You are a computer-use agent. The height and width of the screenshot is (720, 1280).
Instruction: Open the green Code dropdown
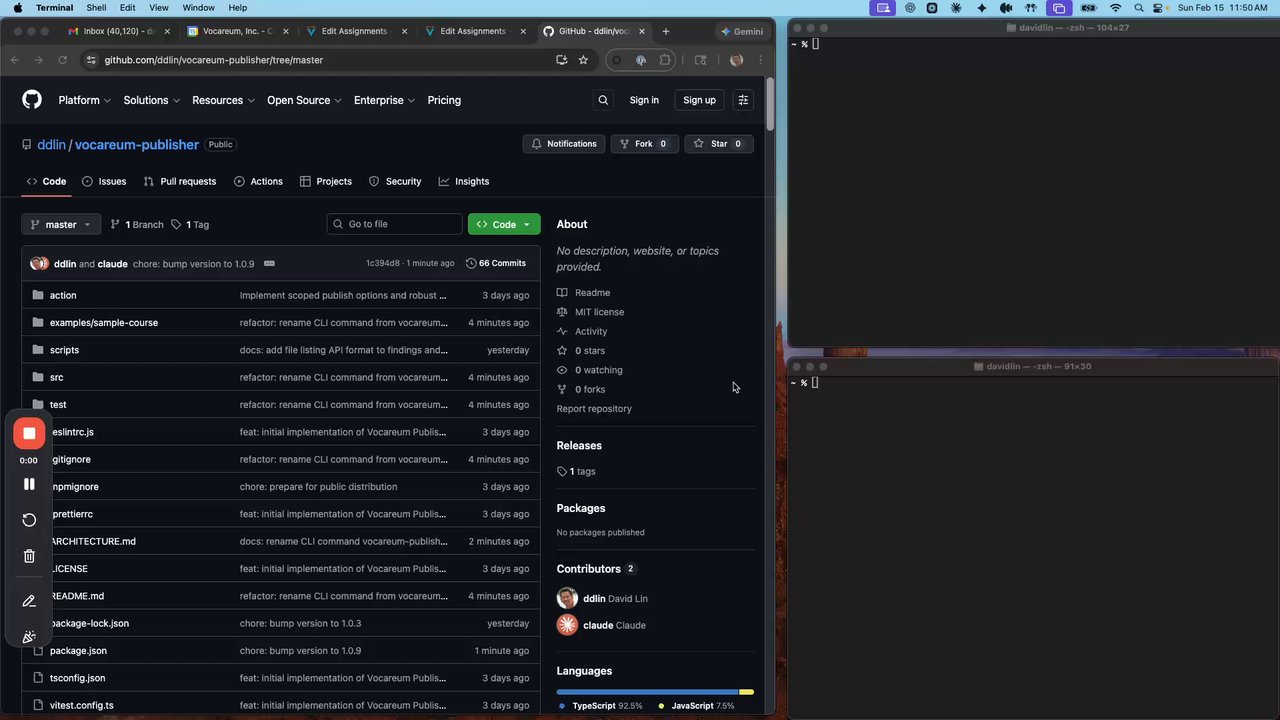coord(504,225)
